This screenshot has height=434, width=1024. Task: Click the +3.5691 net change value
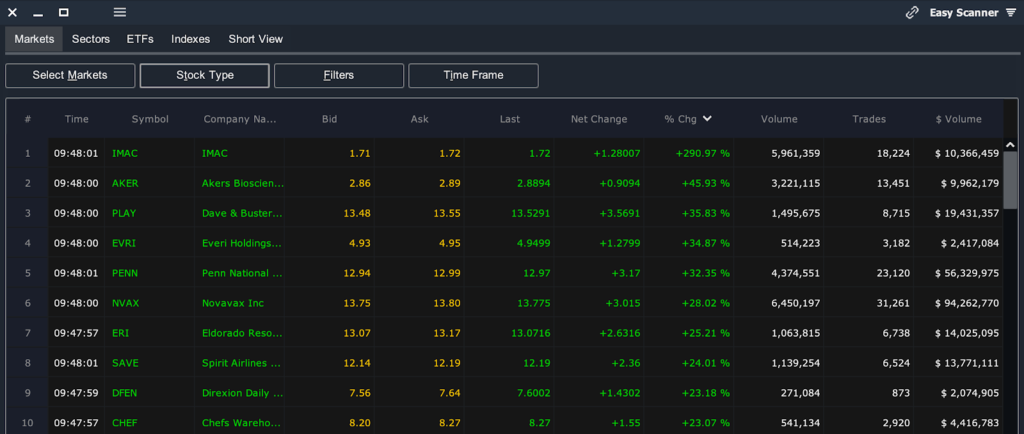[x=620, y=213]
